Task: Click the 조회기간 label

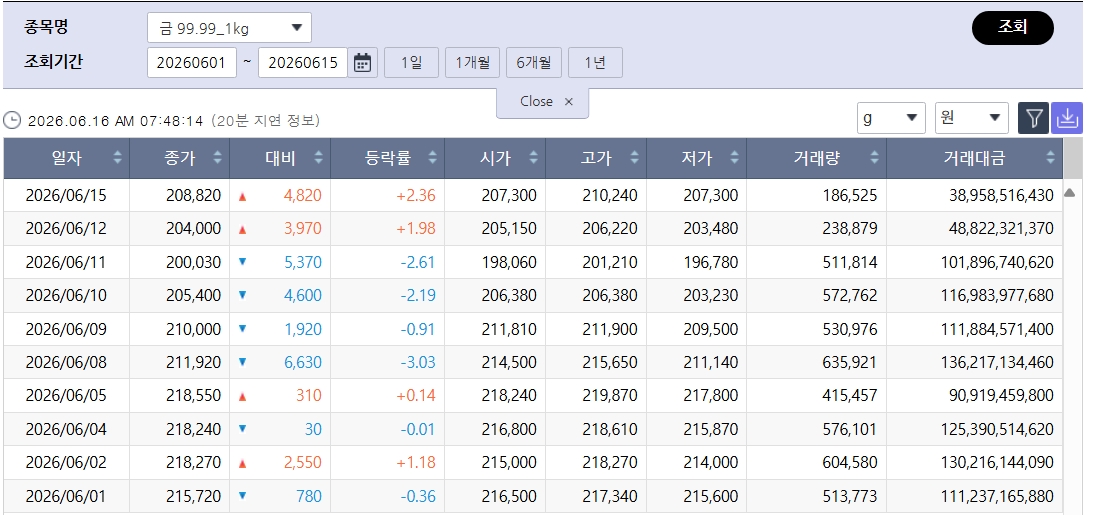Action: pos(54,61)
